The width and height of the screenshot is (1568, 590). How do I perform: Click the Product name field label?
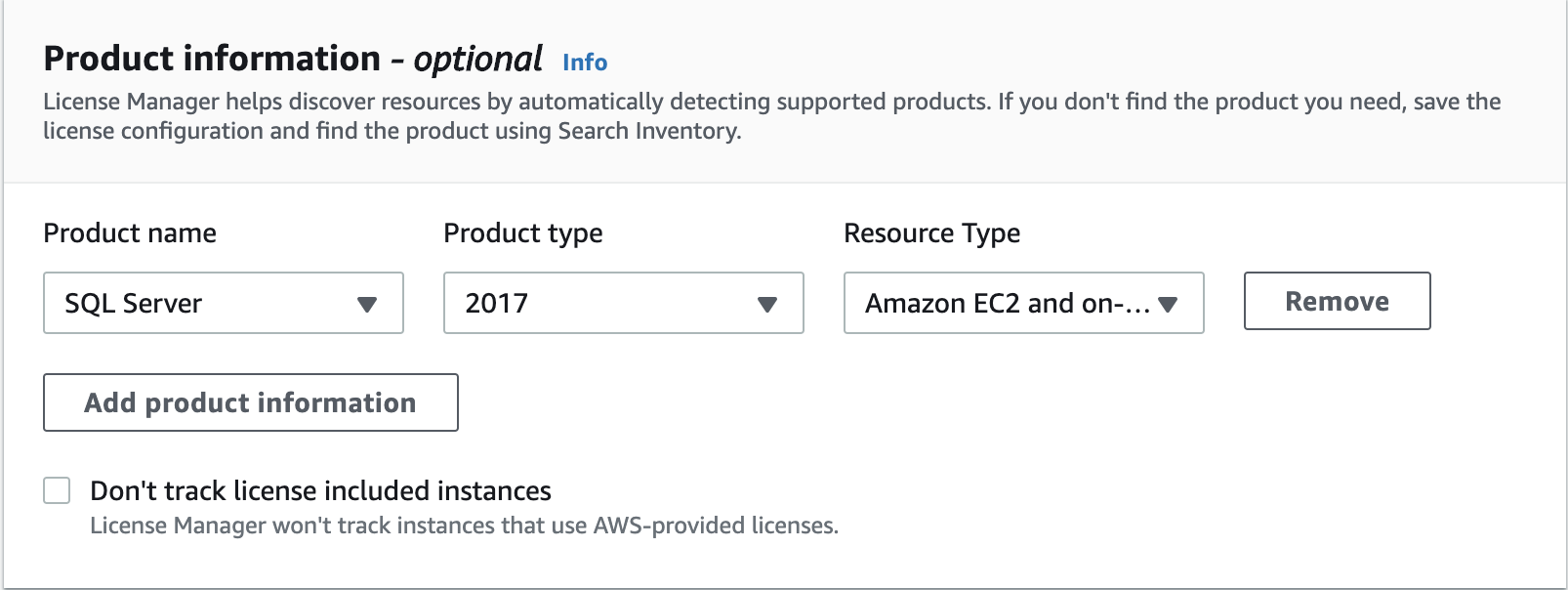(130, 233)
